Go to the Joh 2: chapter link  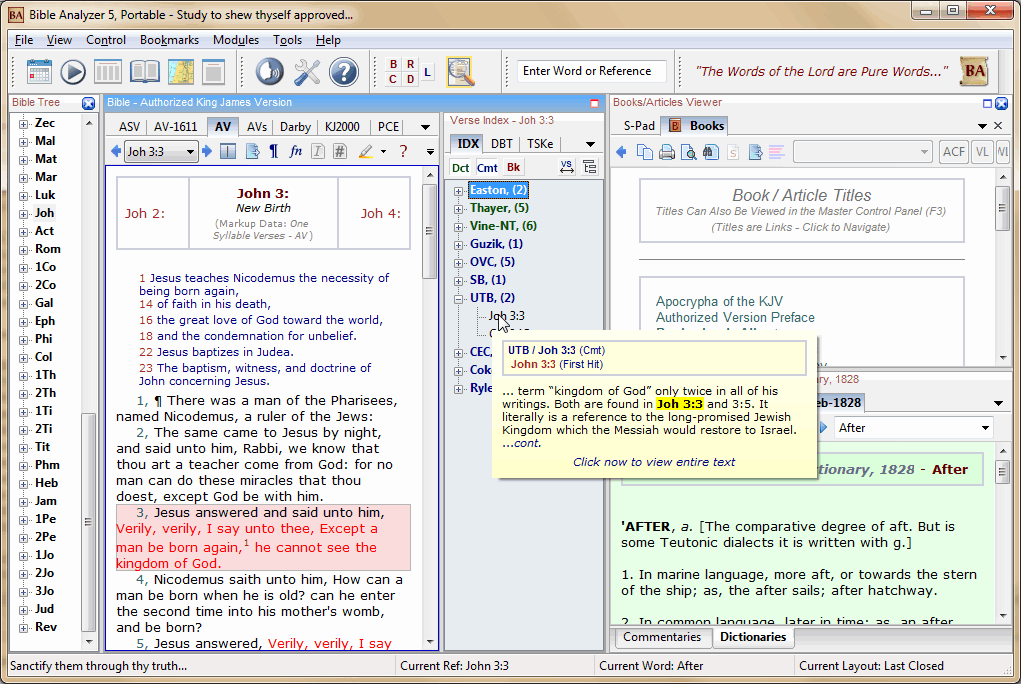tap(145, 214)
